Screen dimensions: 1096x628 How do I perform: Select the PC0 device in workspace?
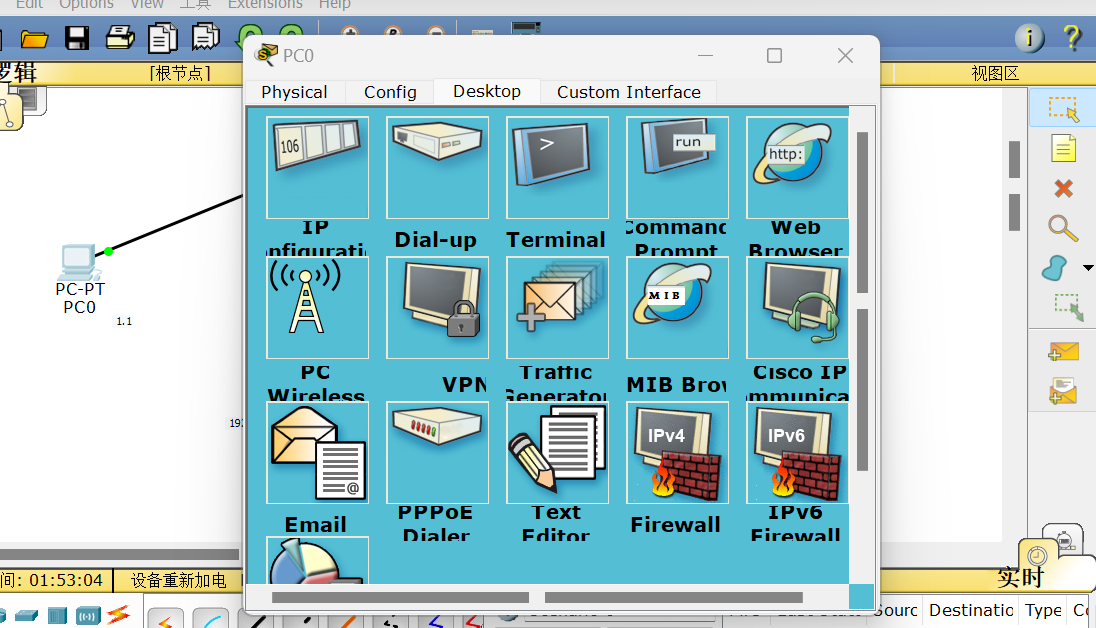(x=78, y=262)
